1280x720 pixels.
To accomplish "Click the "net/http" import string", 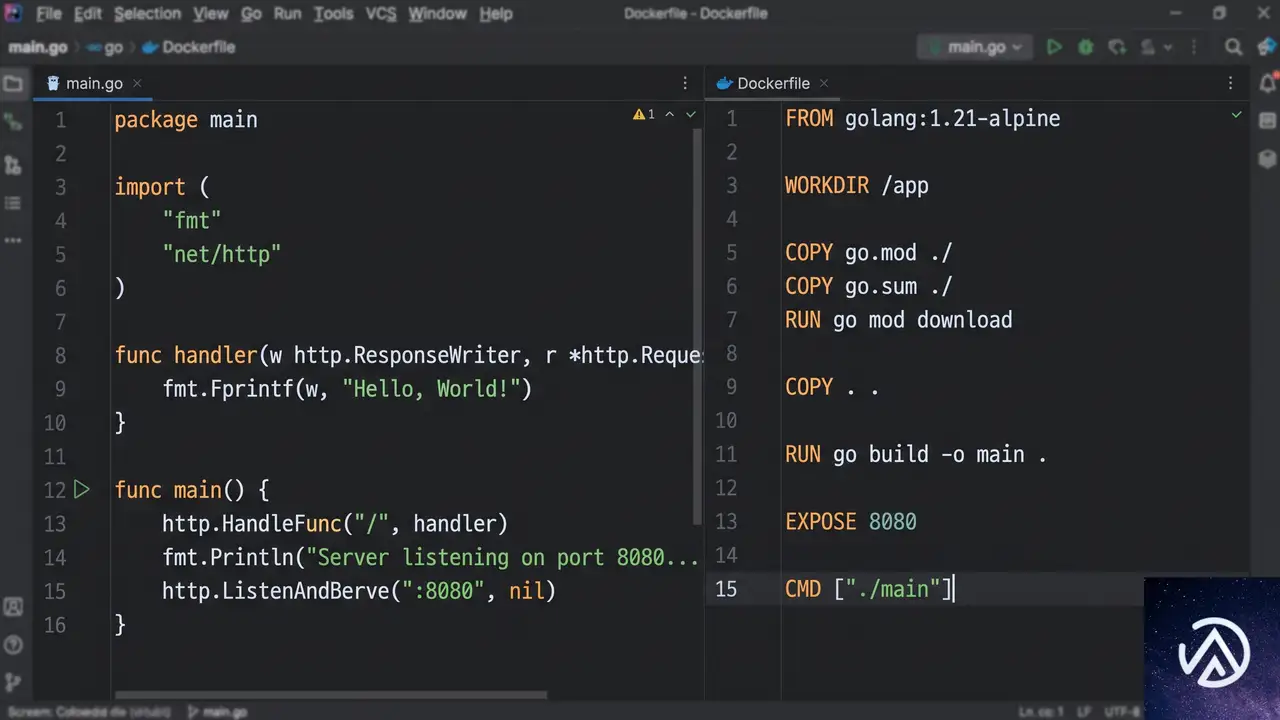I will (x=222, y=254).
